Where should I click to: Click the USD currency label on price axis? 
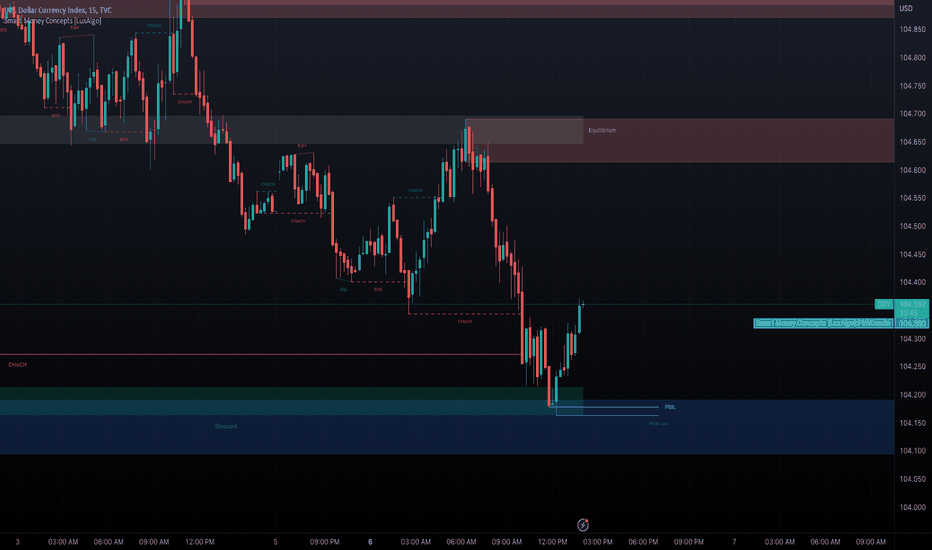[906, 8]
